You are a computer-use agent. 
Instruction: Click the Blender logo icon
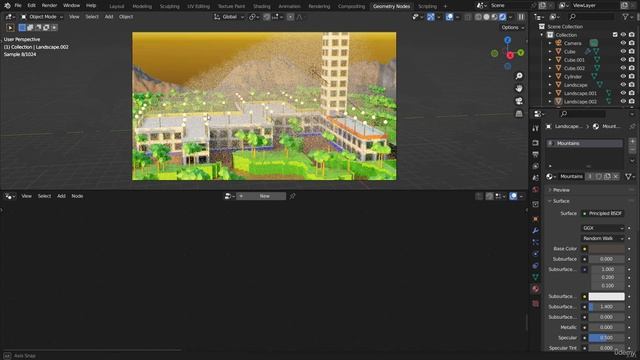pyautogui.click(x=7, y=6)
